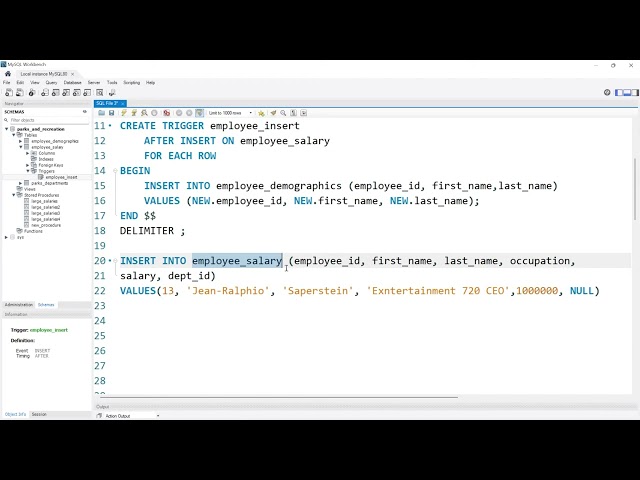
Task: Commit the current transaction
Action: pyautogui.click(x=179, y=113)
